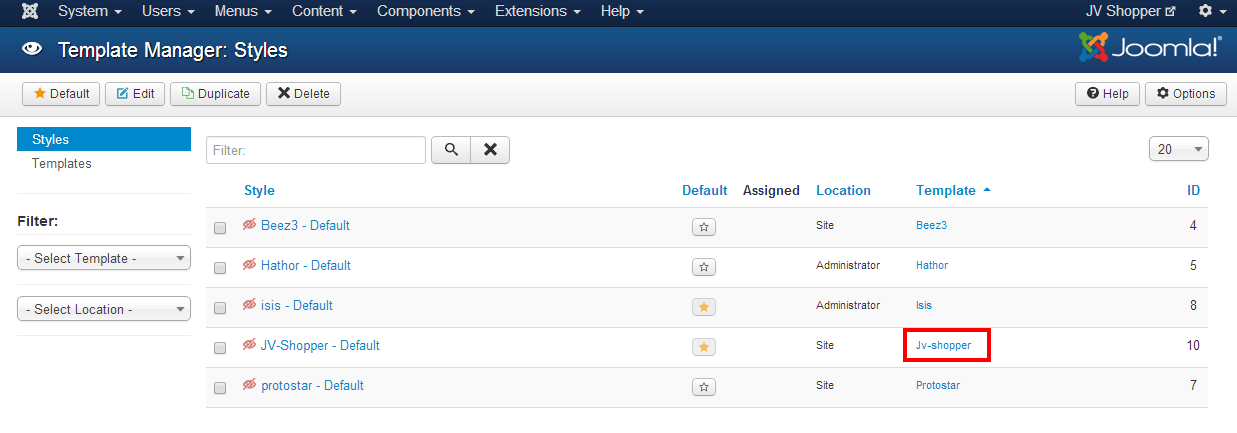Click the preview icon next to isis - Default
Screen dimensions: 1237x433
250,305
